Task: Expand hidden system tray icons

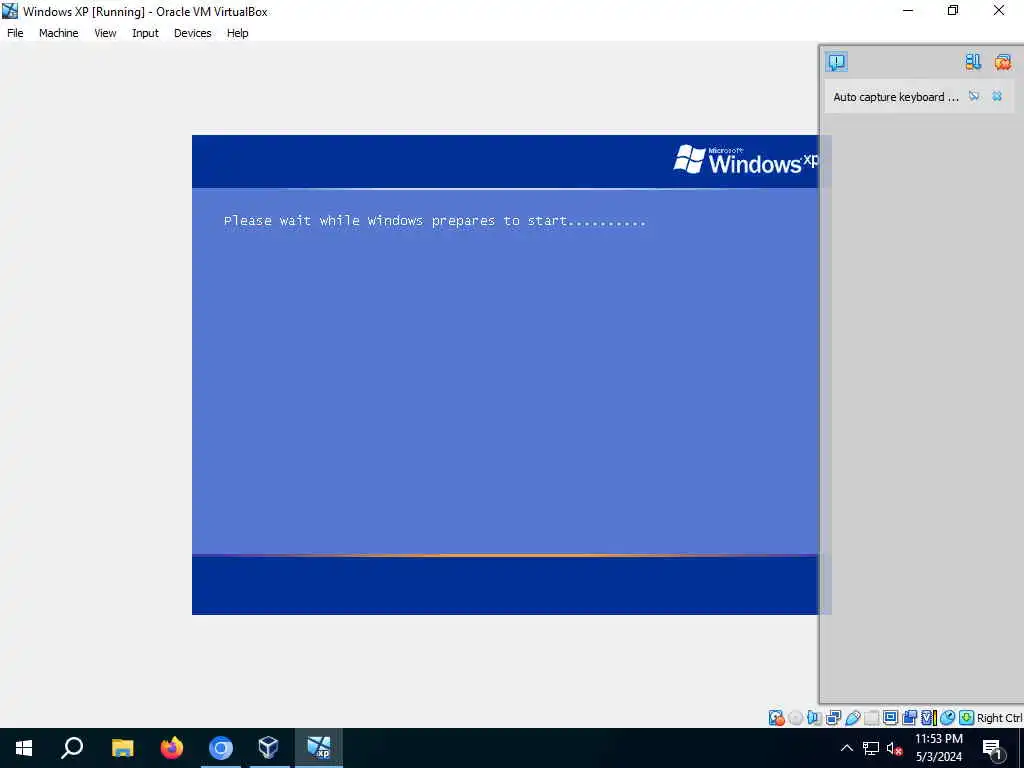Action: click(x=846, y=748)
